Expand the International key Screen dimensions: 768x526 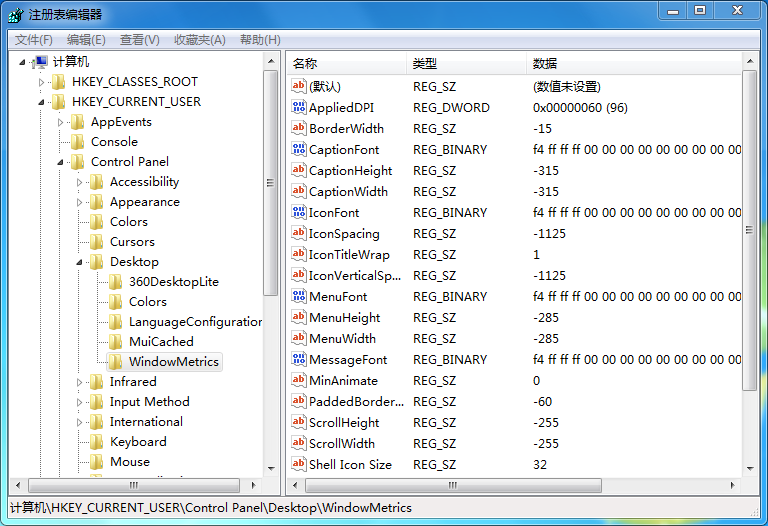coord(79,422)
